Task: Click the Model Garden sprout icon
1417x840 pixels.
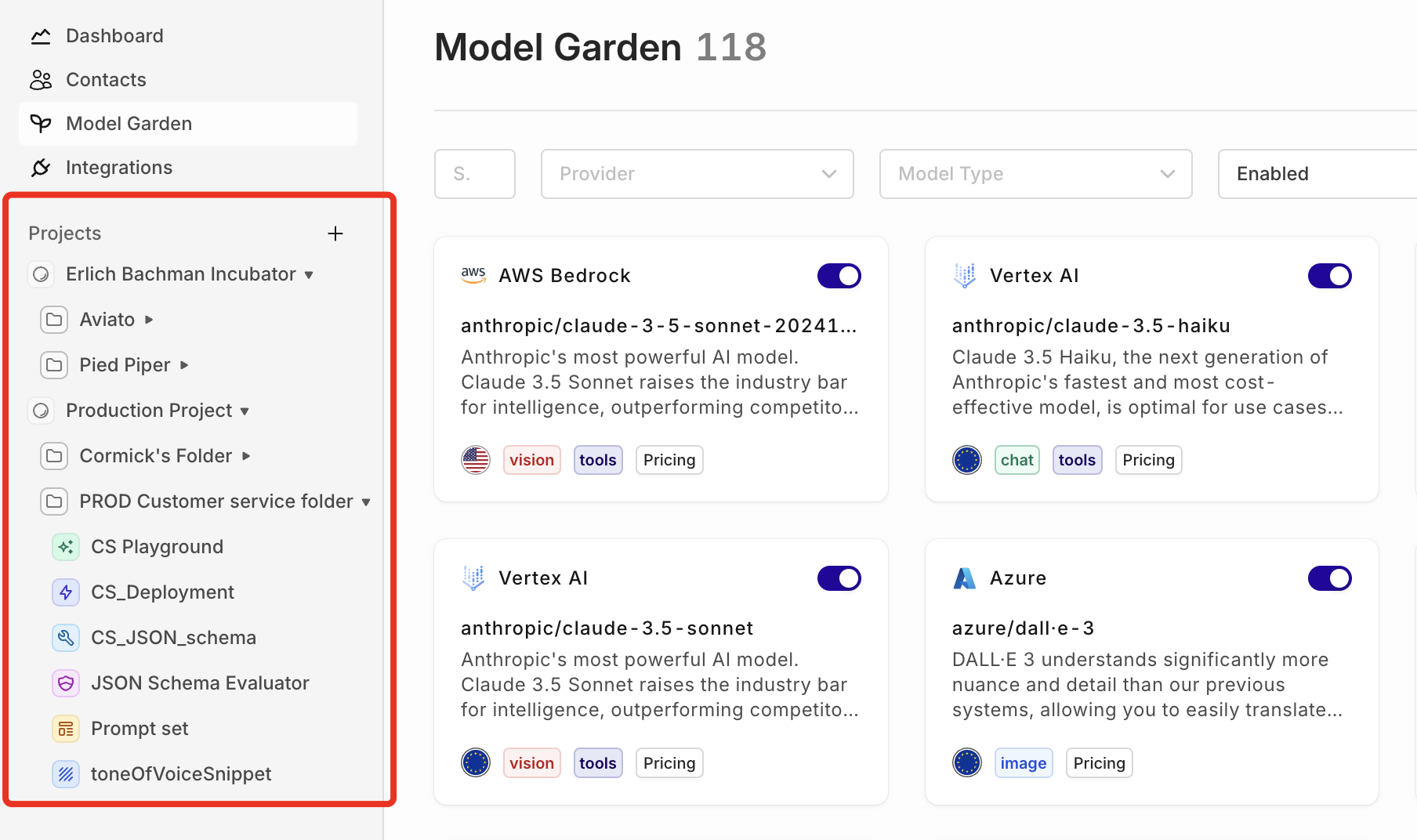Action: pos(41,124)
